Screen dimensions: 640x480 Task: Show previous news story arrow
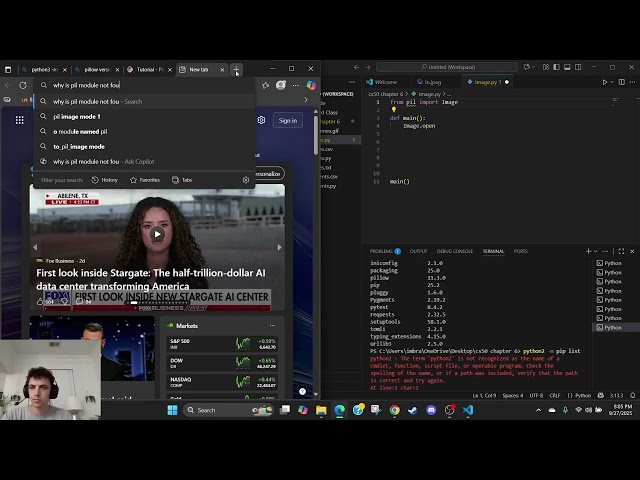(35, 247)
